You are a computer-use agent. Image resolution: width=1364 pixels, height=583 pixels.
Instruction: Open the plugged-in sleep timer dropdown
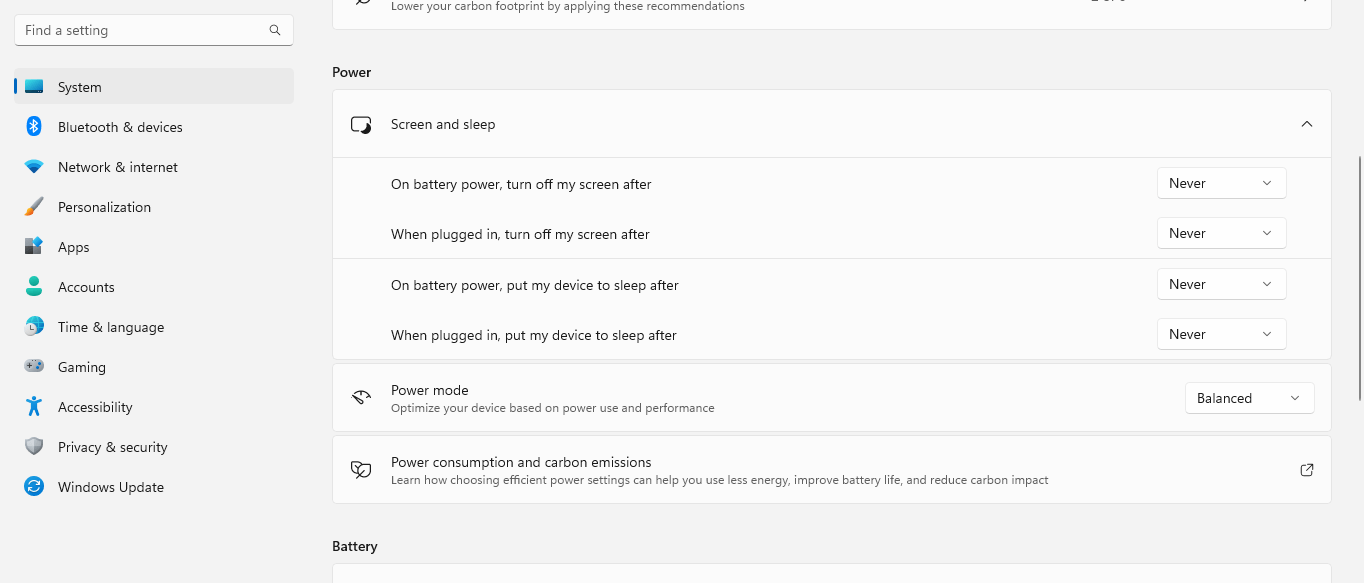(x=1221, y=333)
